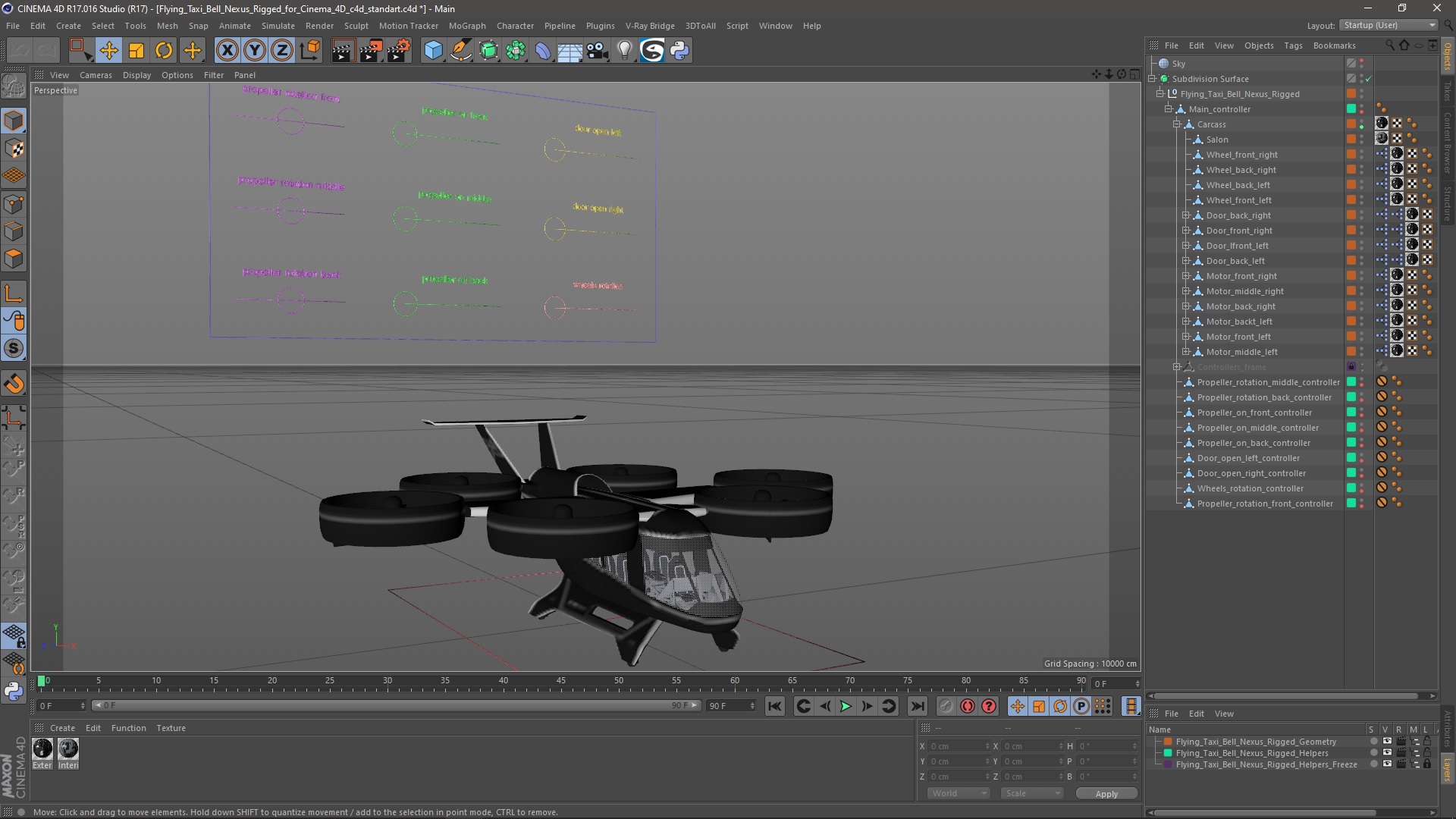Toggle Salon object visibility dots

click(x=1362, y=140)
